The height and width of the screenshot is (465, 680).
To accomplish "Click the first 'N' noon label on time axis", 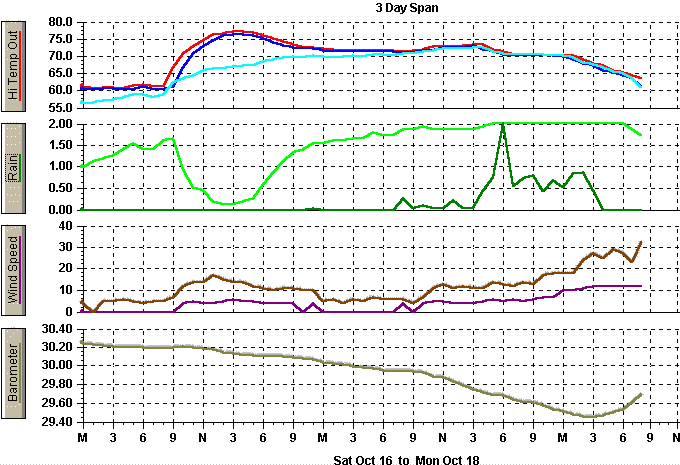I will (203, 438).
